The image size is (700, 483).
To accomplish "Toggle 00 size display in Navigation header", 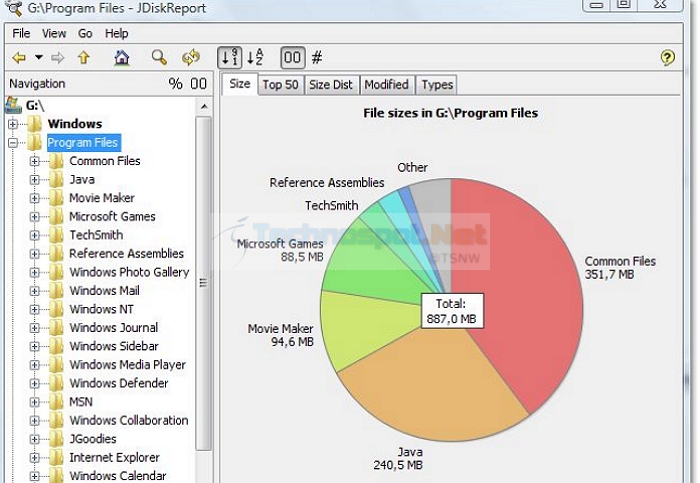I will click(x=198, y=83).
